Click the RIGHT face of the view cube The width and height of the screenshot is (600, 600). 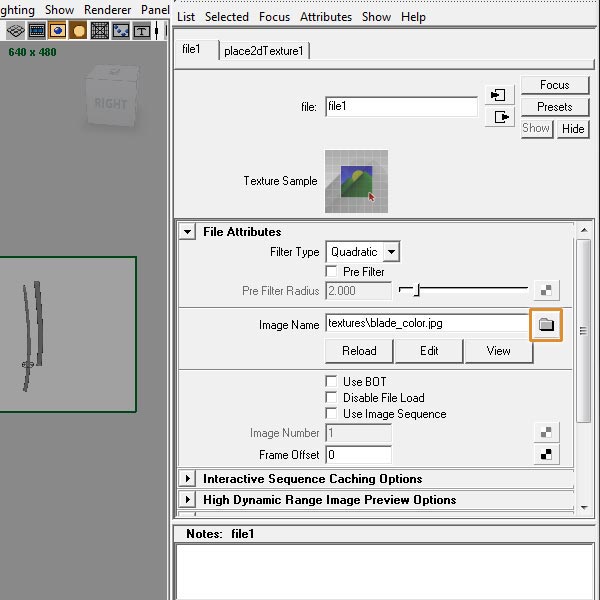[x=110, y=103]
